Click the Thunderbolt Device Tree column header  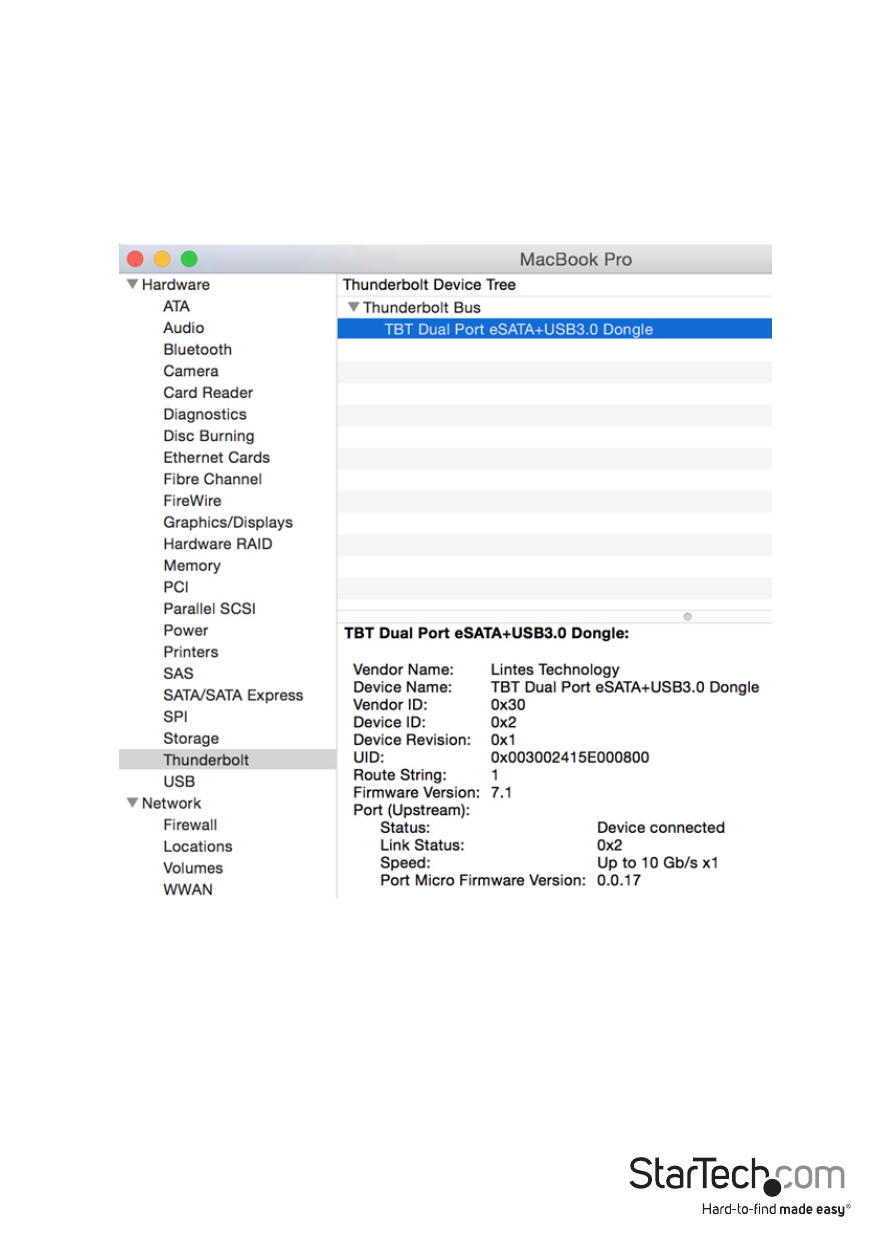coord(430,285)
